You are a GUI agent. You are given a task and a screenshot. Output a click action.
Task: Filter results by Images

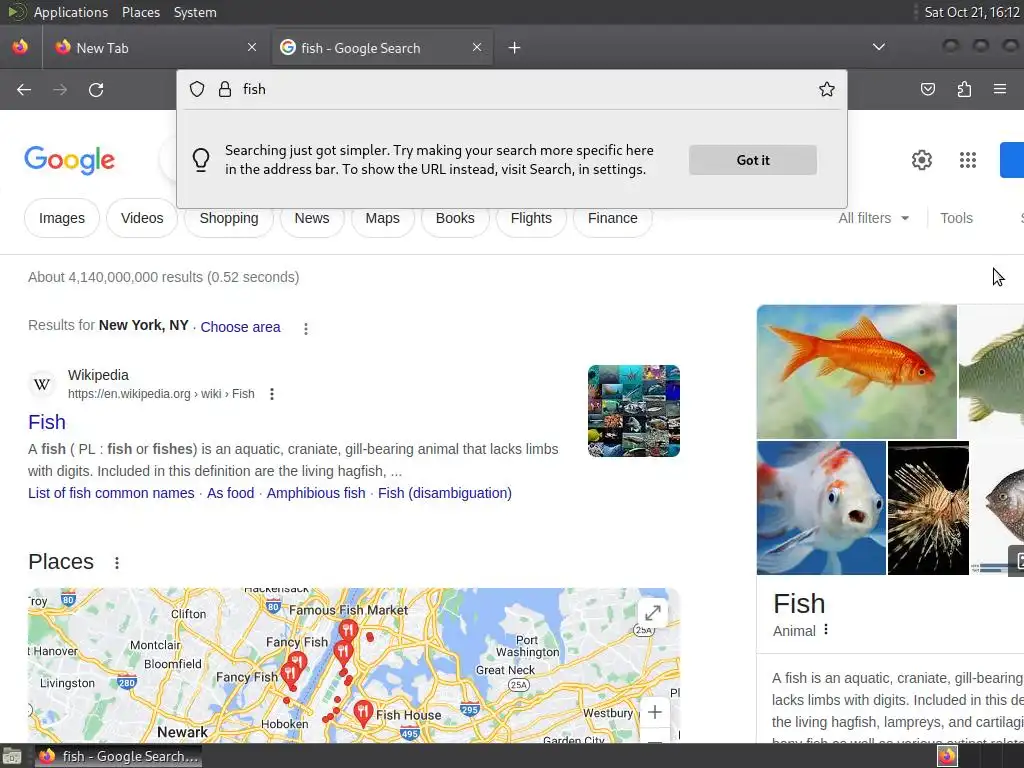(x=62, y=218)
